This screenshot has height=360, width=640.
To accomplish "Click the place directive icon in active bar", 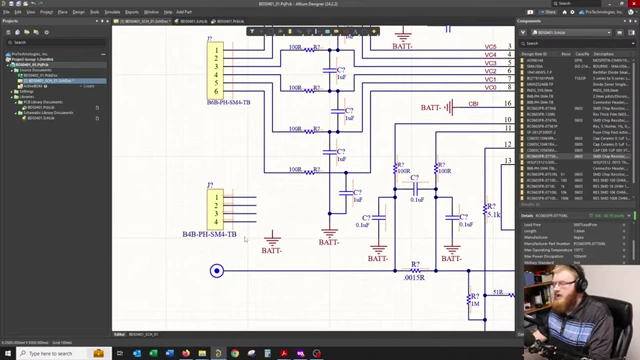I will [x=346, y=31].
